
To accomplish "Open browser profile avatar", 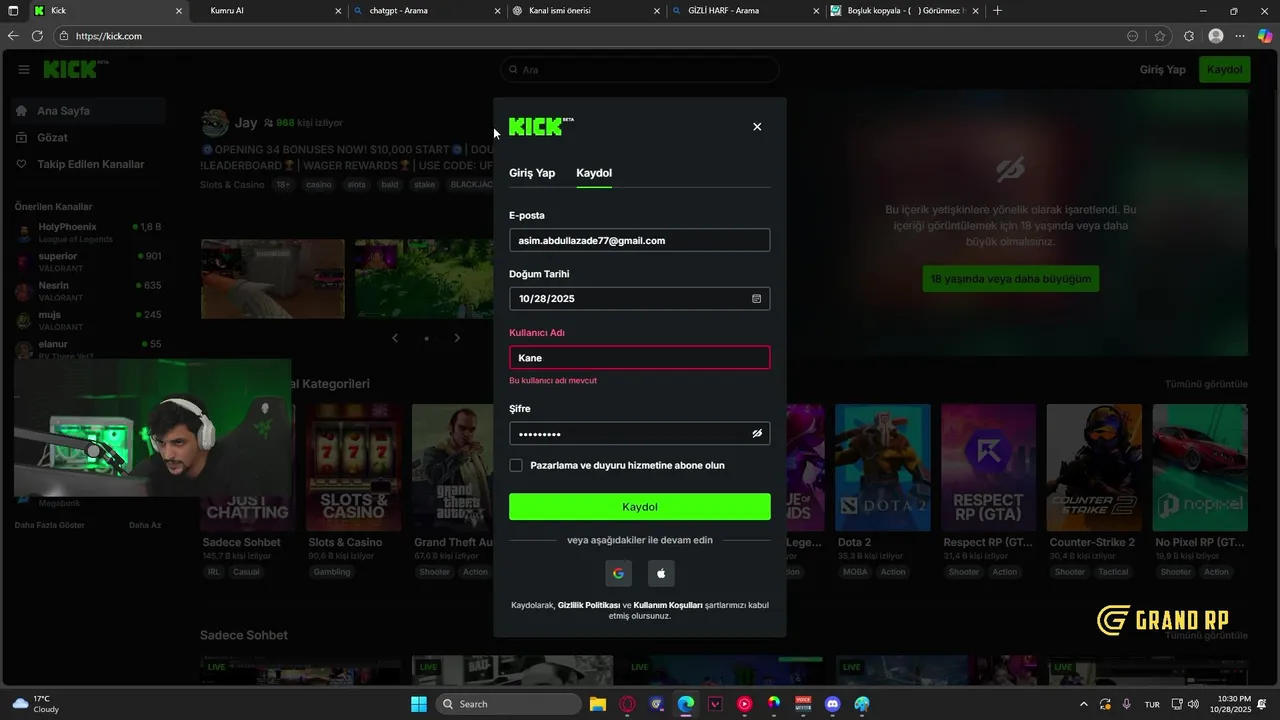I will pyautogui.click(x=1216, y=36).
